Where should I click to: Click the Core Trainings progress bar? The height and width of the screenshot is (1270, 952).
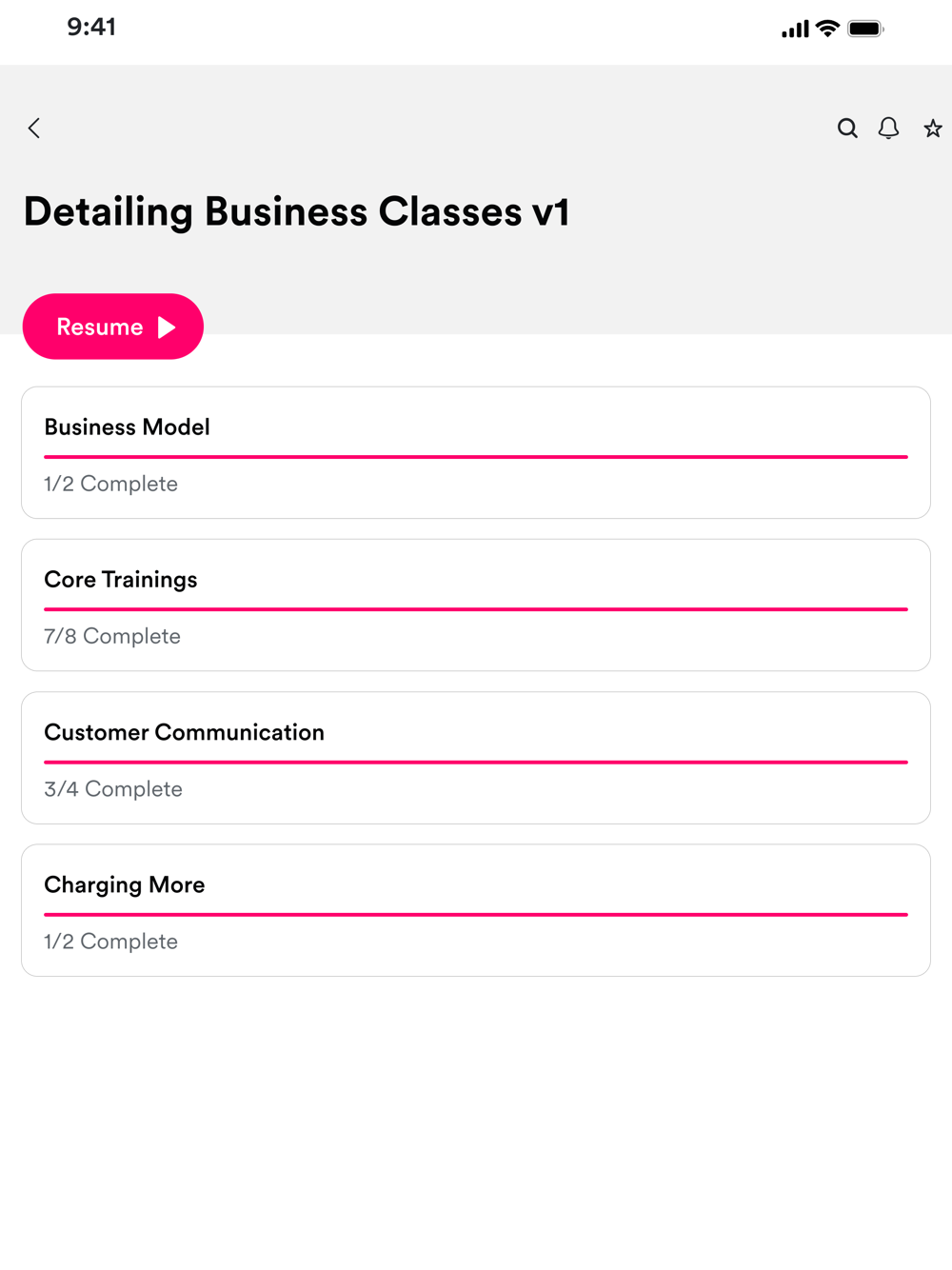(476, 609)
